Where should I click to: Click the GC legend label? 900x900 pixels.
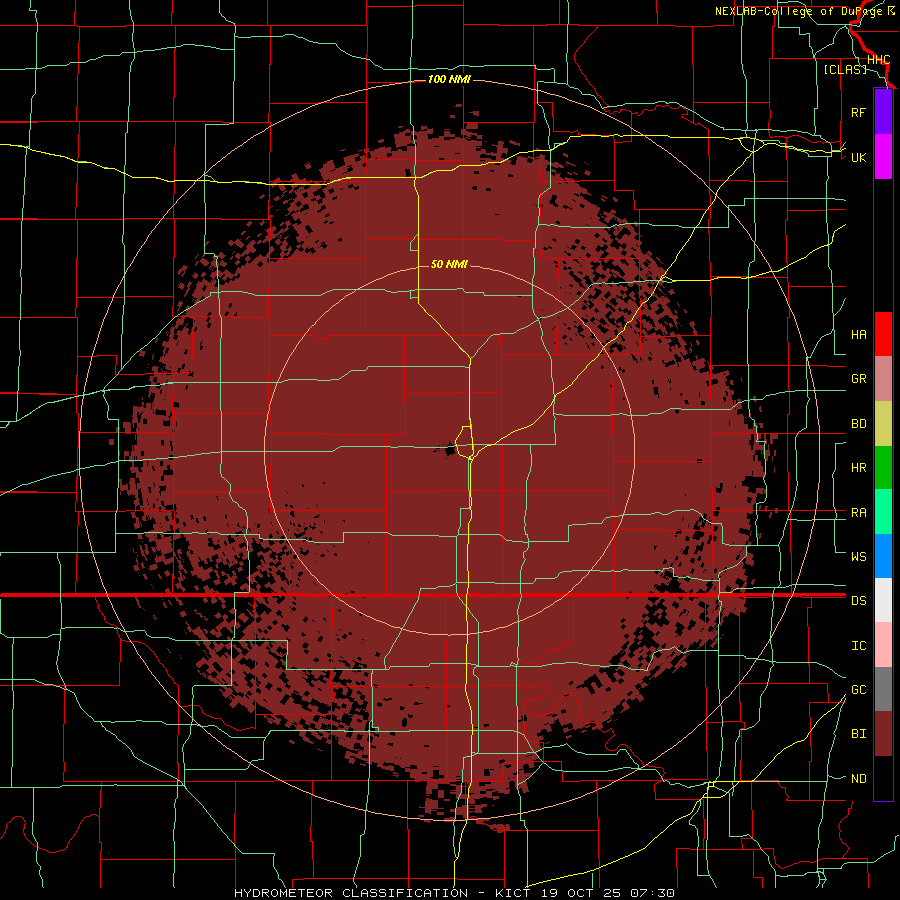point(858,690)
